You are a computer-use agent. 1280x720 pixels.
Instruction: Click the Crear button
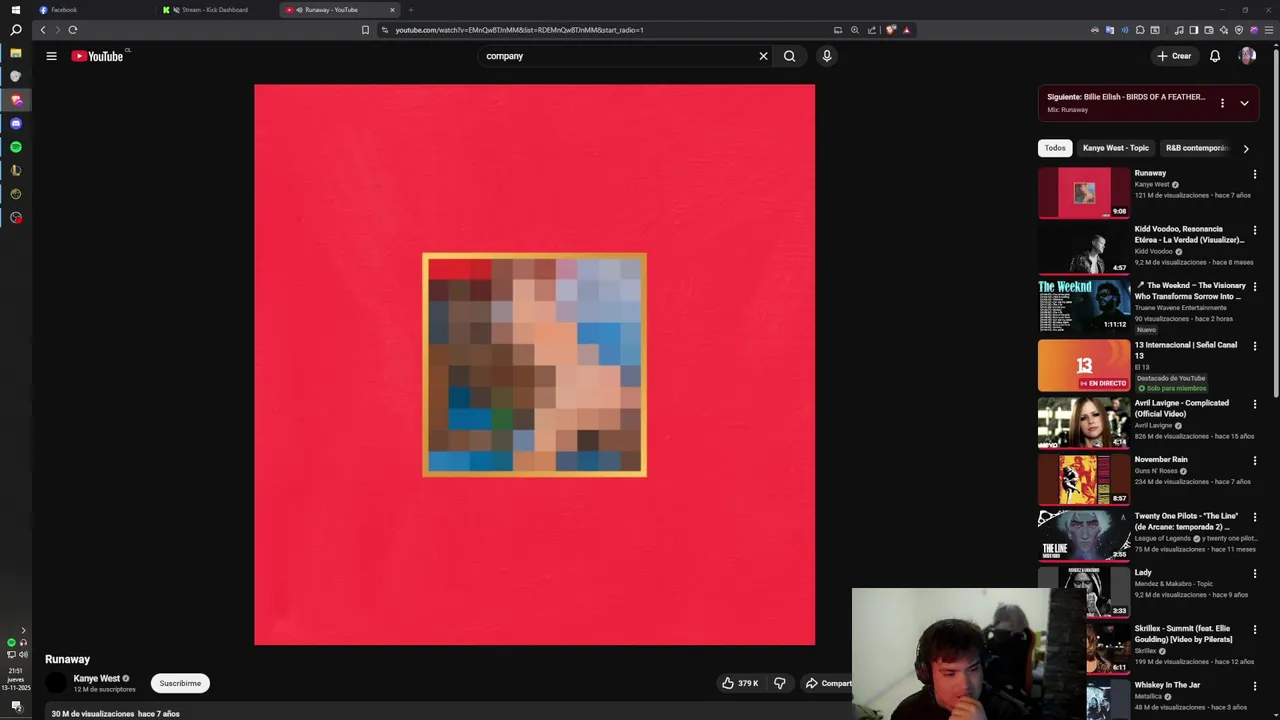1174,56
